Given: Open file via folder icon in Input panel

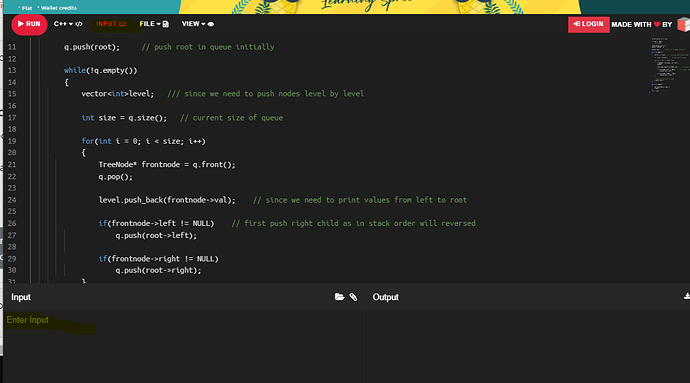Looking at the screenshot, I should tap(339, 297).
